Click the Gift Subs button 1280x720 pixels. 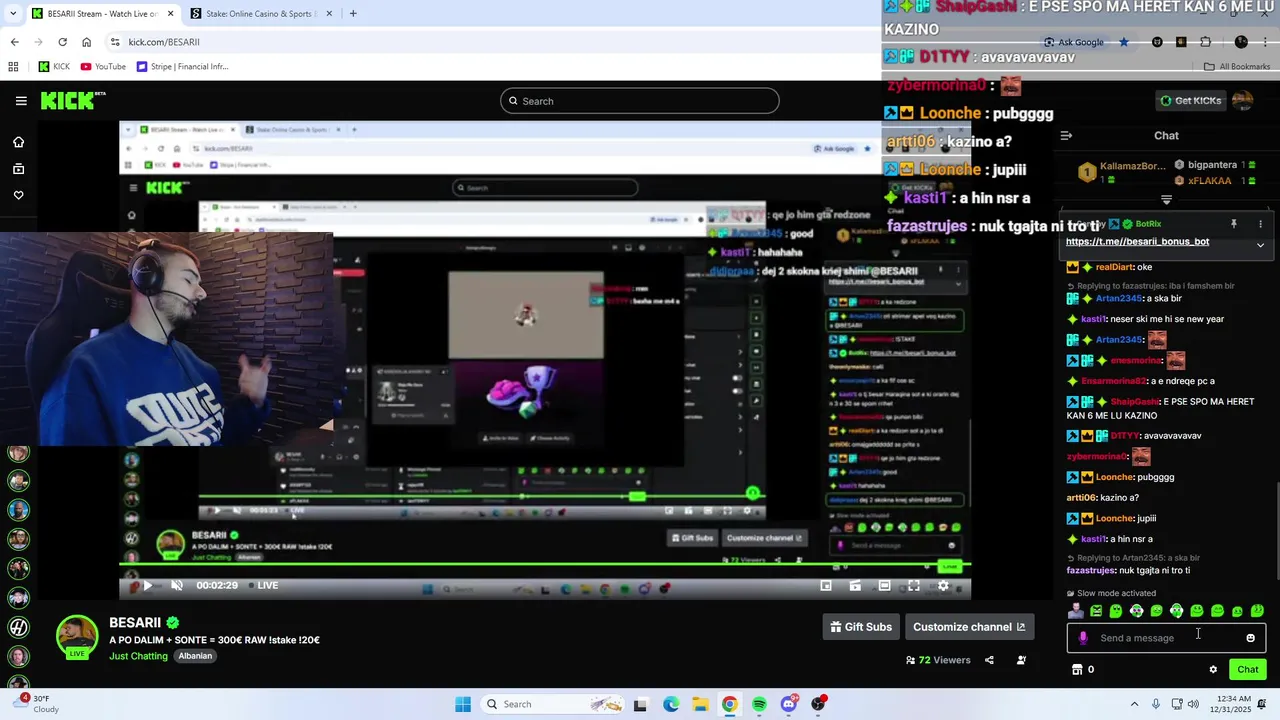(861, 627)
